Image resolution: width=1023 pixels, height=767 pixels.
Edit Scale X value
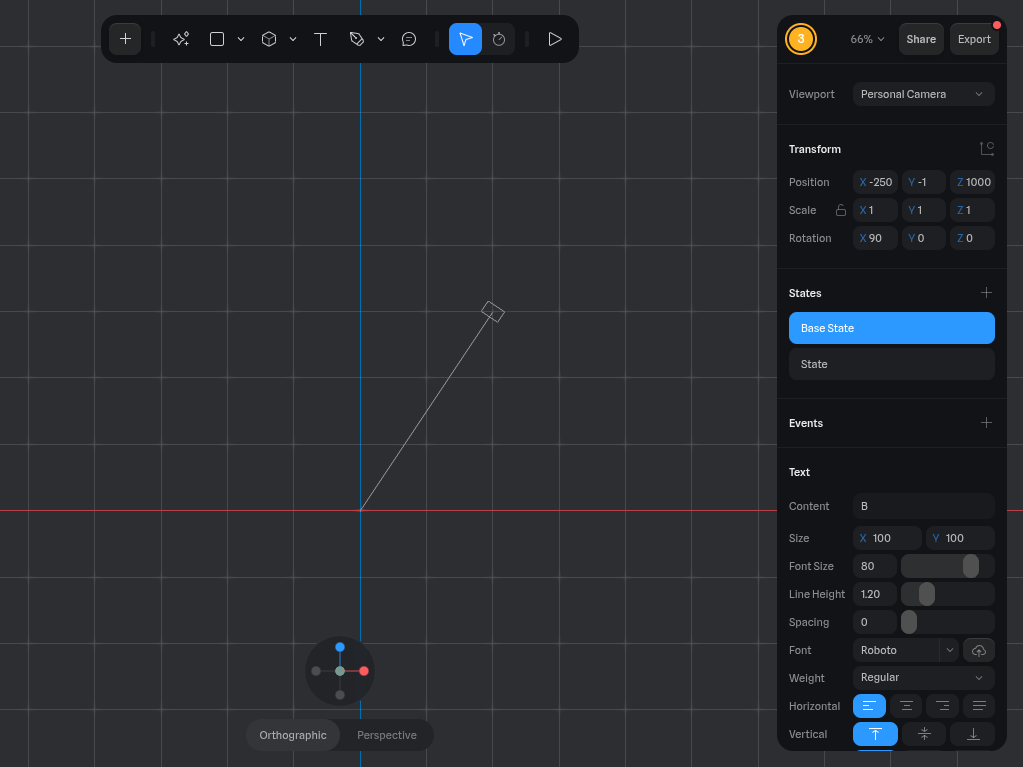point(875,210)
